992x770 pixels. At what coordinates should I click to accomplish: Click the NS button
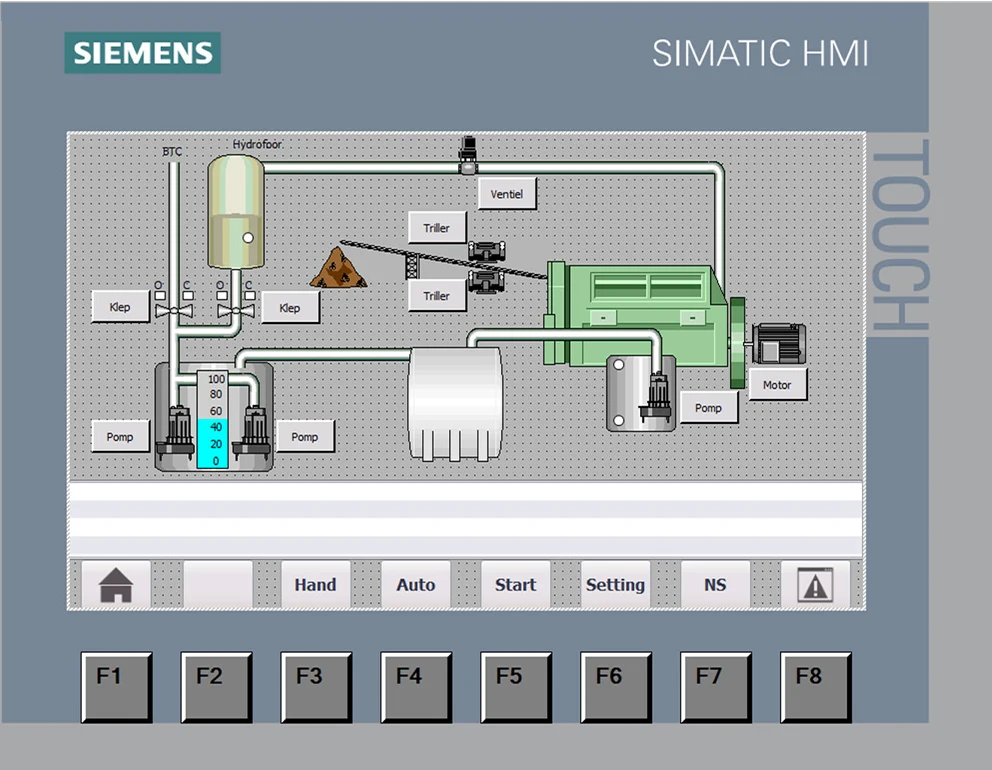(x=716, y=585)
